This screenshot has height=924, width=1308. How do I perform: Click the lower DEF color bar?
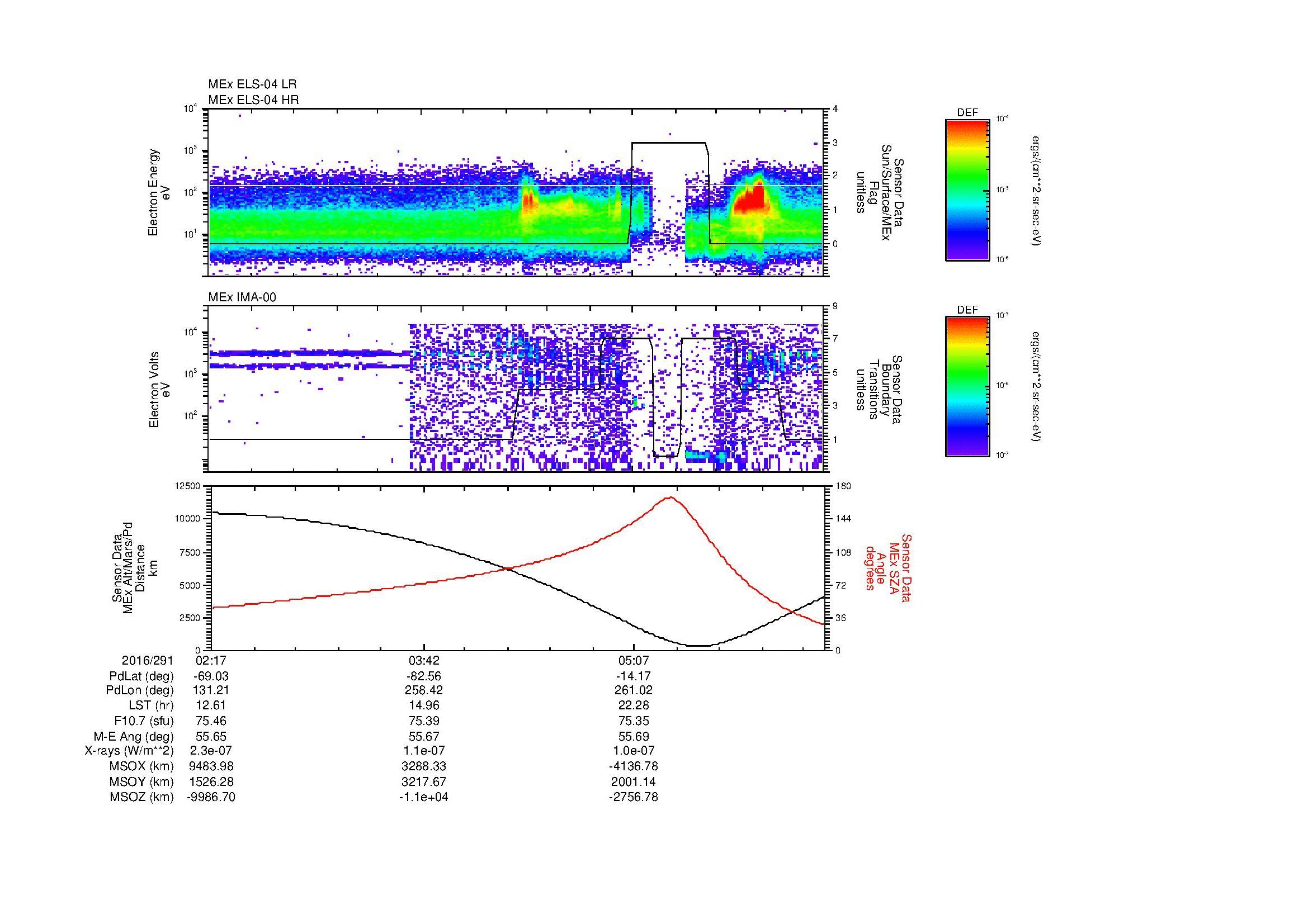tap(967, 387)
